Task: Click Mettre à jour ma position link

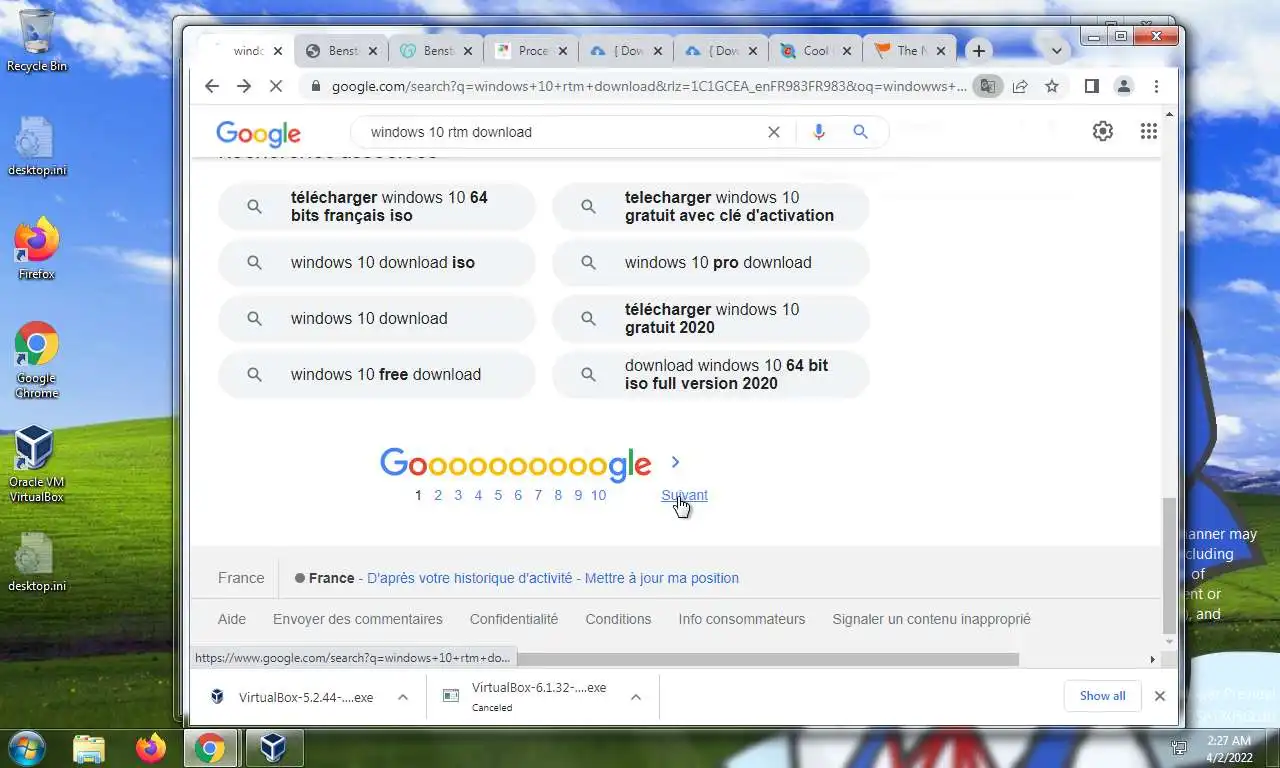Action: (x=662, y=578)
